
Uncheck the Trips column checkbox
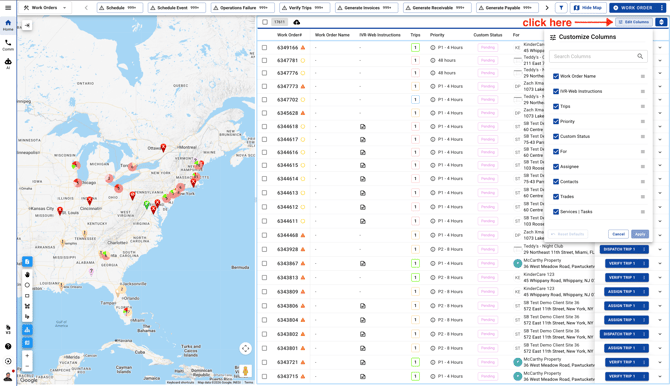[556, 106]
